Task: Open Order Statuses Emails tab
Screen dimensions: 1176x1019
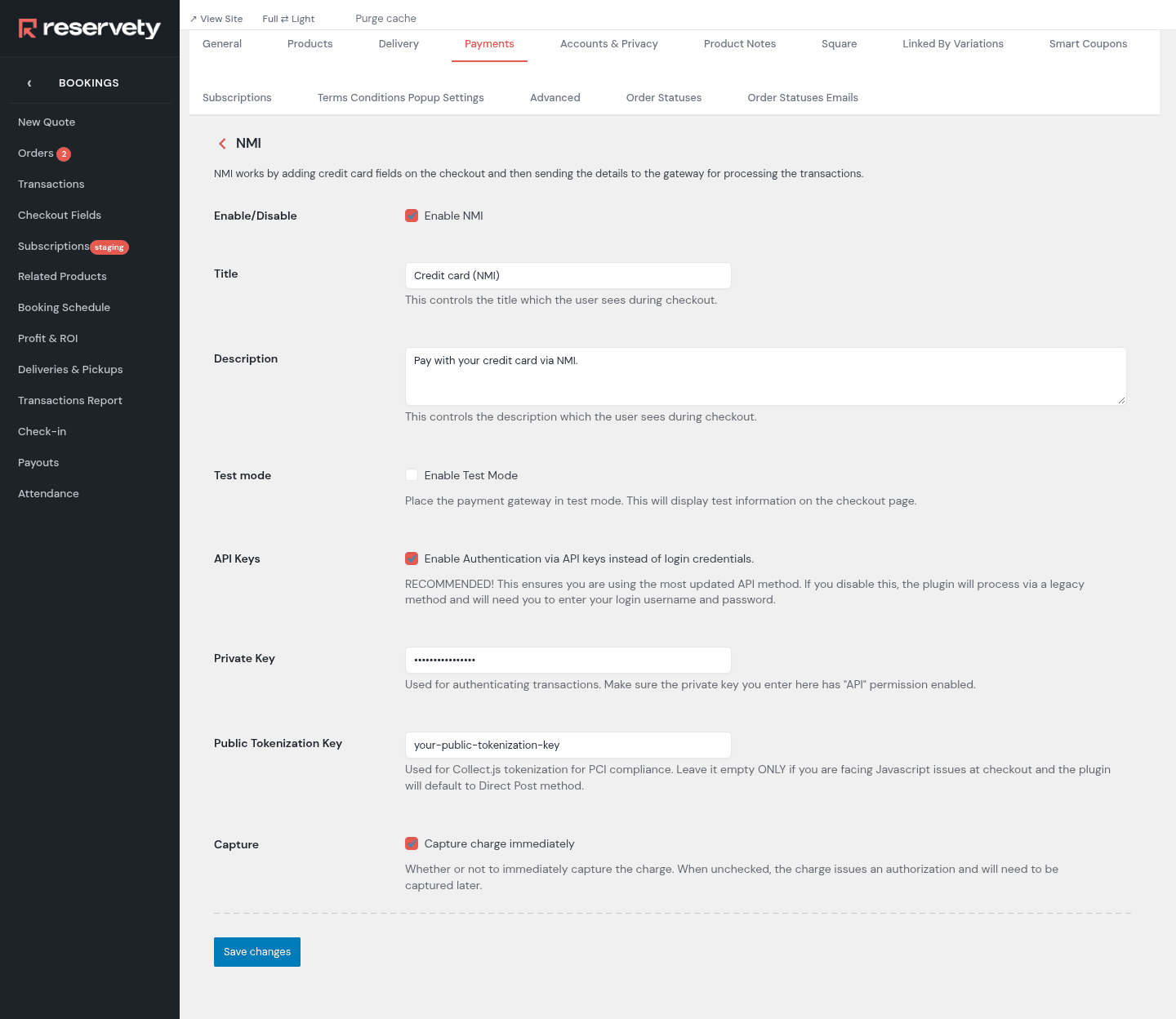Action: point(803,98)
